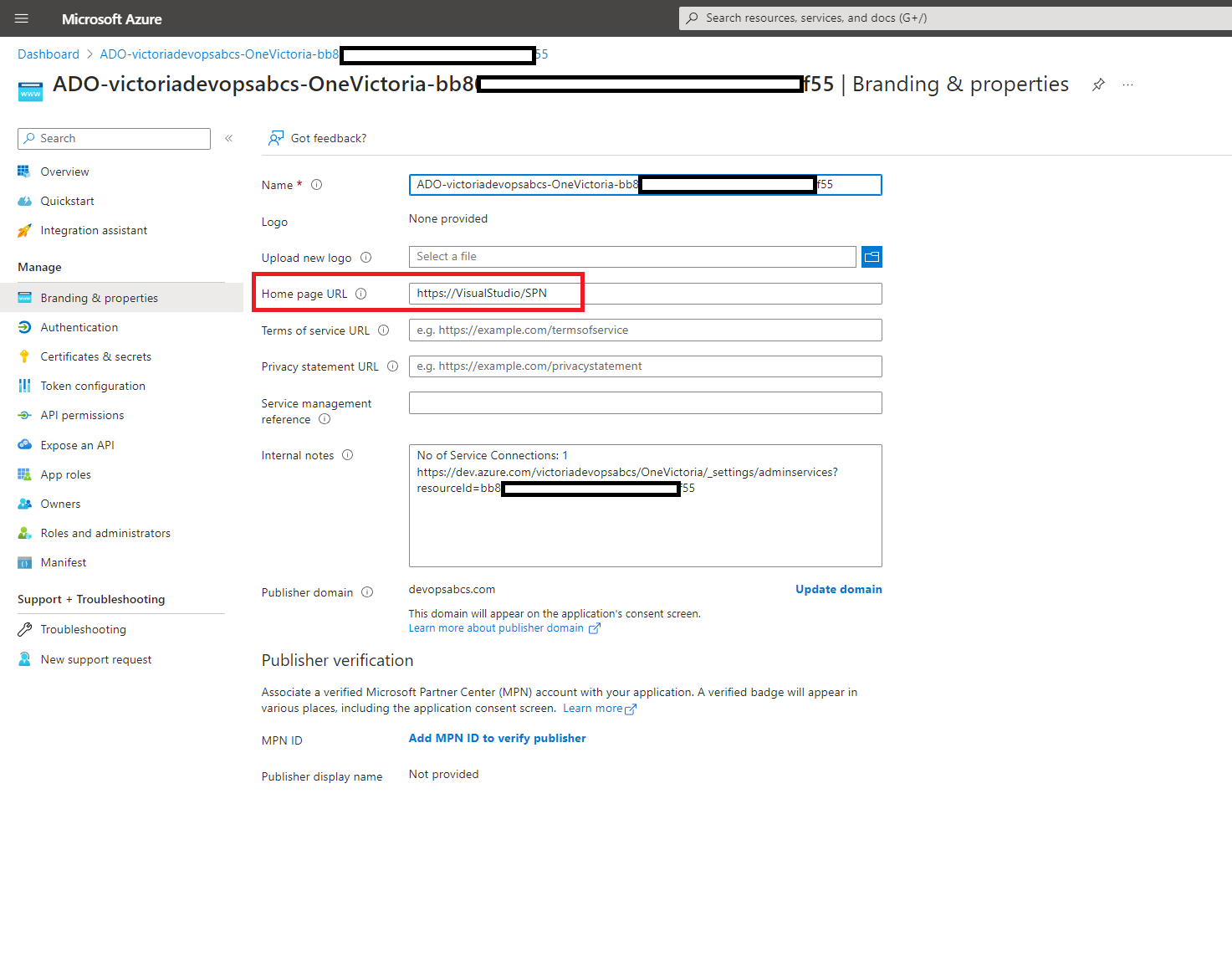Image resolution: width=1232 pixels, height=973 pixels.
Task: Collapse the left navigation with the double chevron
Action: (228, 138)
